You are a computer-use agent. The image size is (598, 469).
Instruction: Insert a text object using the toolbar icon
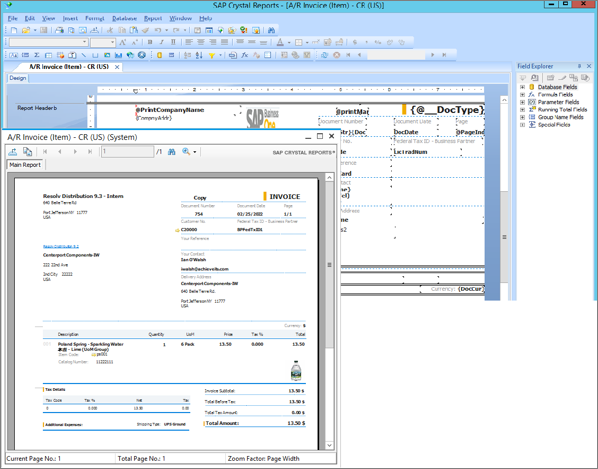coord(13,55)
